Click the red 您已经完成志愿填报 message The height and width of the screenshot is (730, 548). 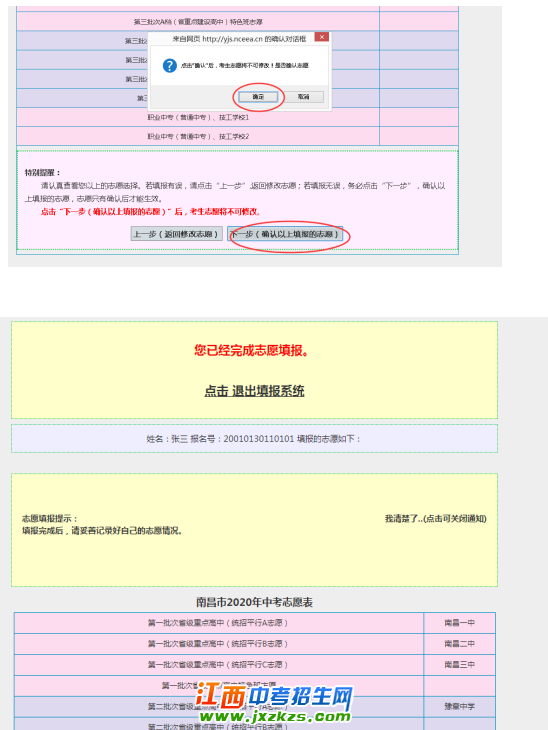coord(252,351)
